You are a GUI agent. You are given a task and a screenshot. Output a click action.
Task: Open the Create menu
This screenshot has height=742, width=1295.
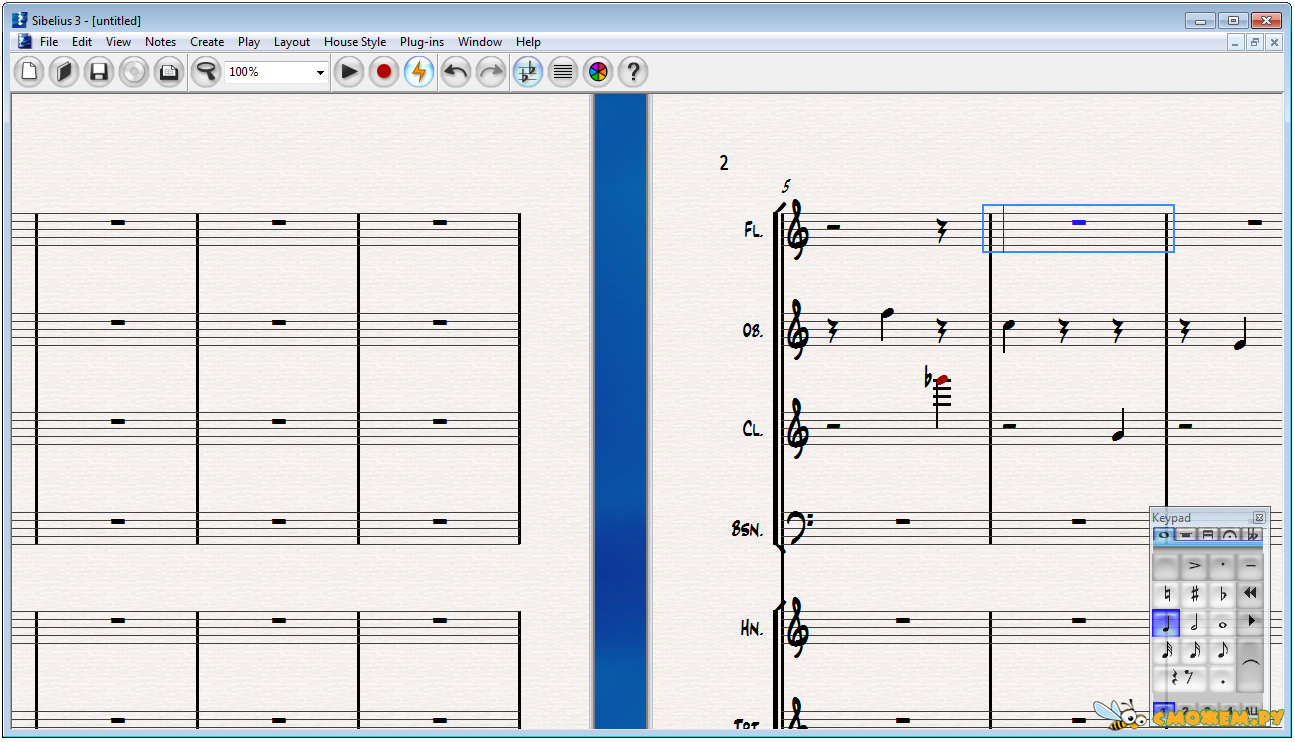(207, 42)
